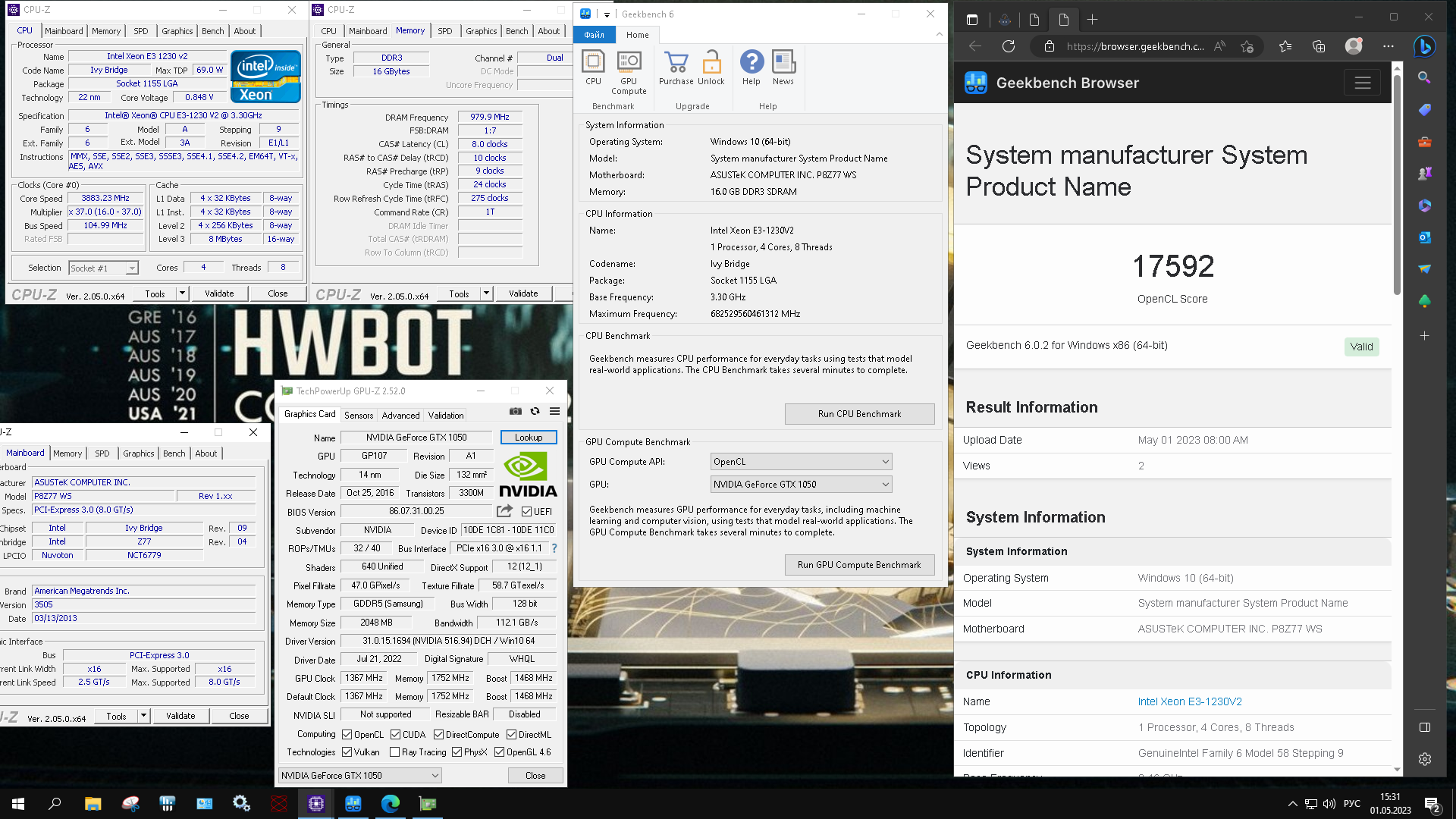Open Edge sidebar Outlook icon

pyautogui.click(x=1425, y=237)
